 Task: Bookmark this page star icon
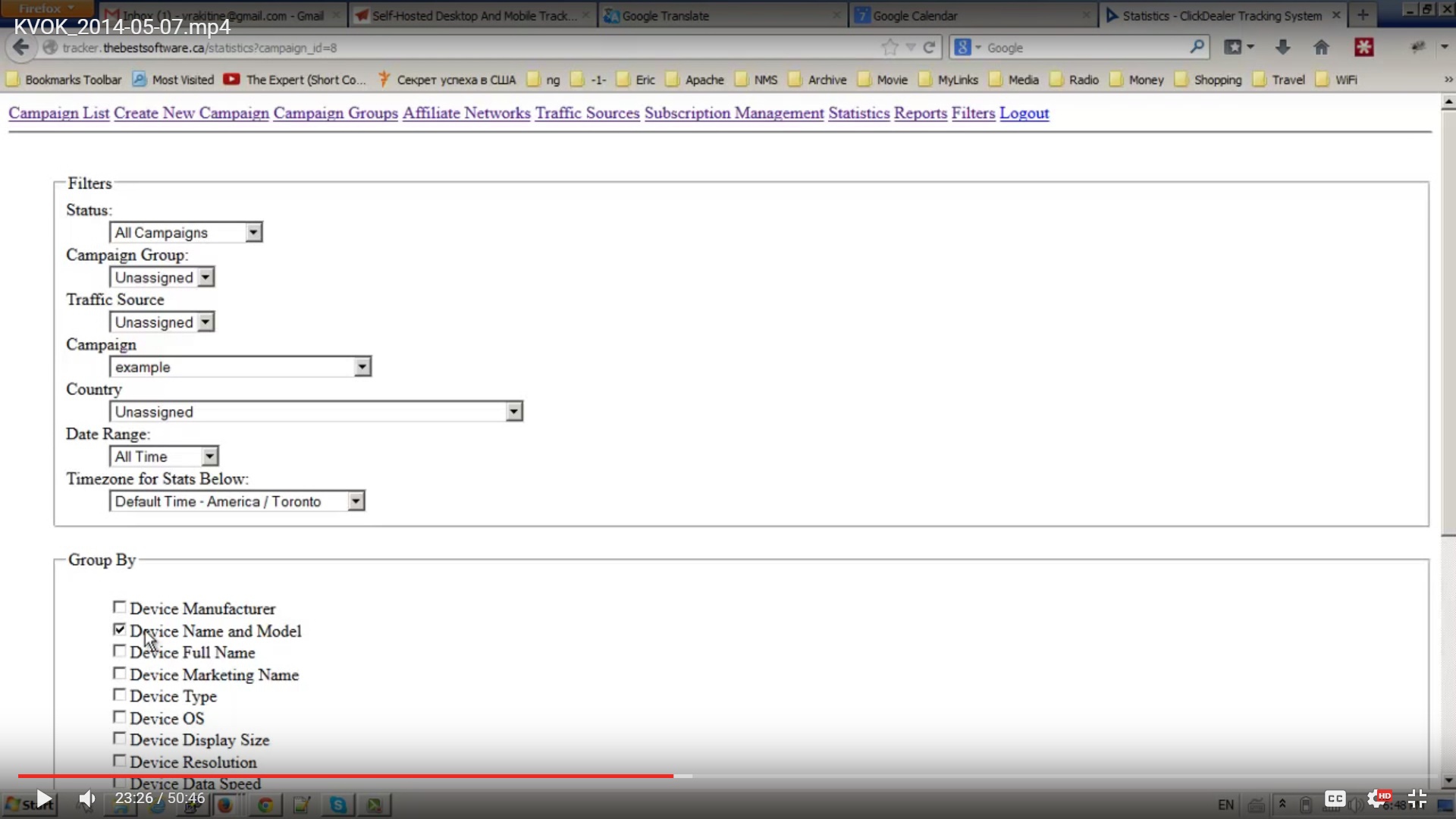[x=890, y=47]
